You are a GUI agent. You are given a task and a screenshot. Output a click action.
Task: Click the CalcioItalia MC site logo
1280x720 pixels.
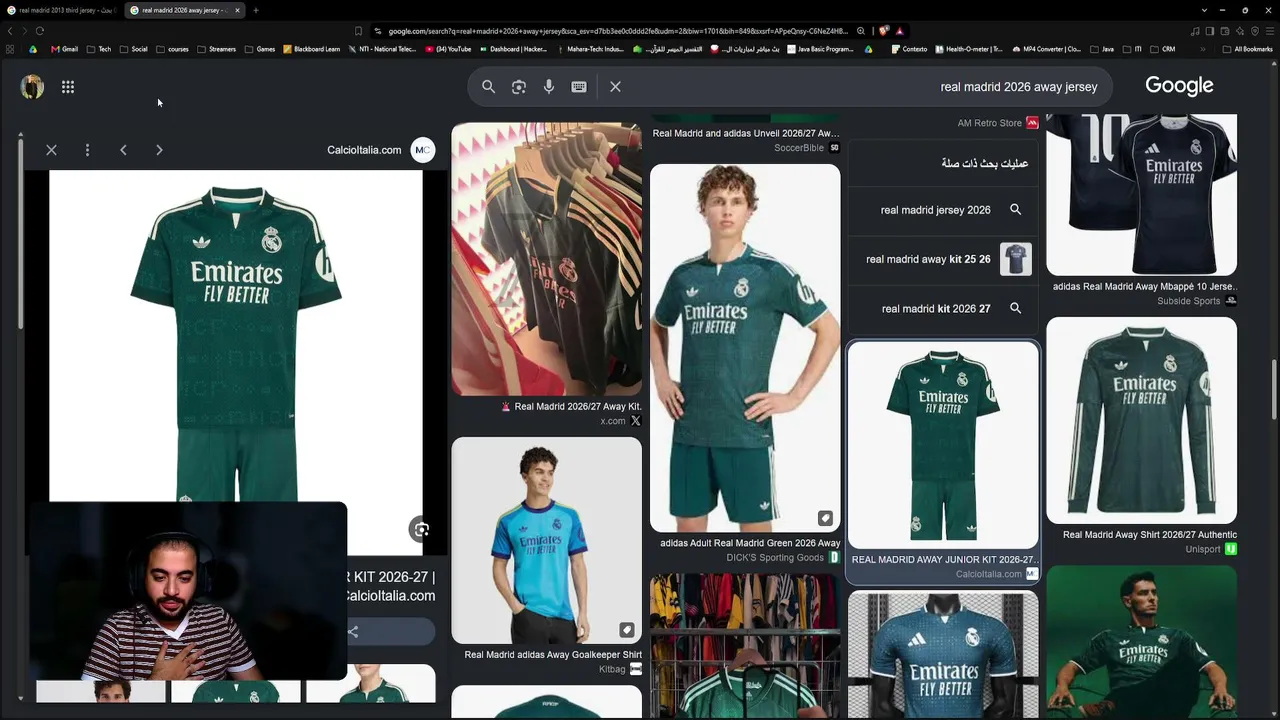click(x=423, y=150)
